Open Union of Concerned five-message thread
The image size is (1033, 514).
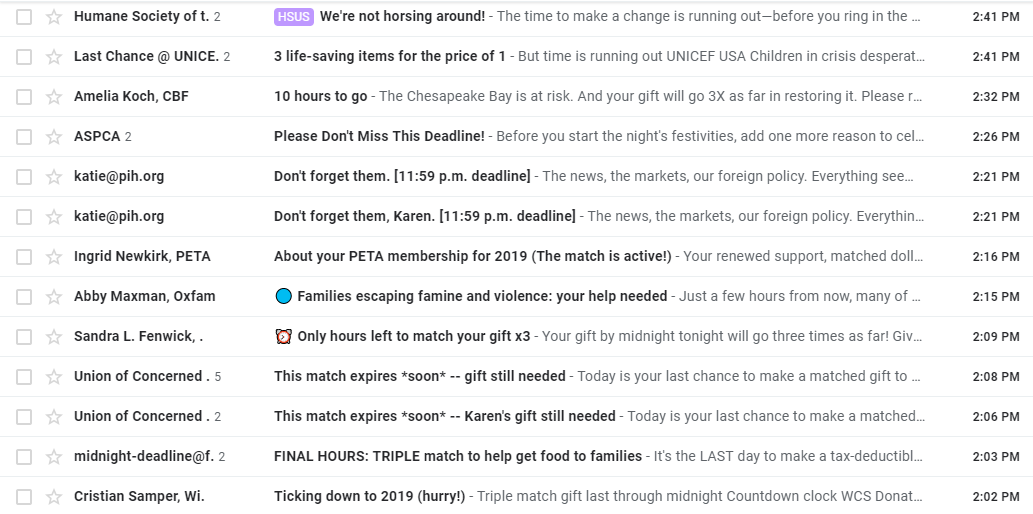tap(516, 377)
